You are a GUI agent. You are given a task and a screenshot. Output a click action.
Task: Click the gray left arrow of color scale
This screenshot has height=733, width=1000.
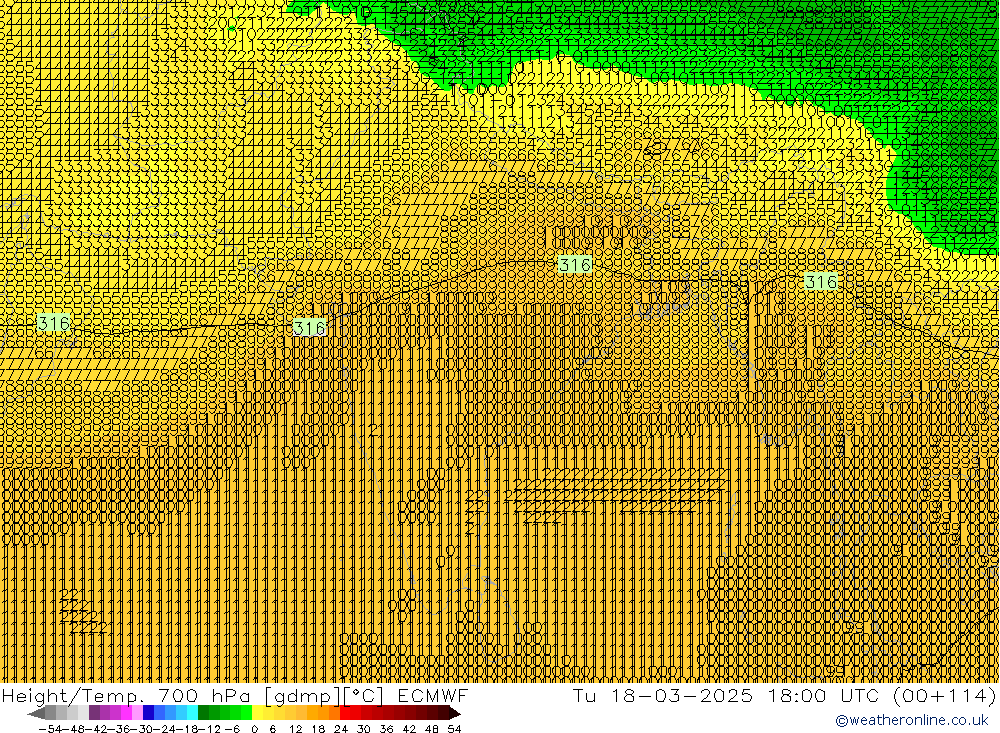[x=36, y=714]
